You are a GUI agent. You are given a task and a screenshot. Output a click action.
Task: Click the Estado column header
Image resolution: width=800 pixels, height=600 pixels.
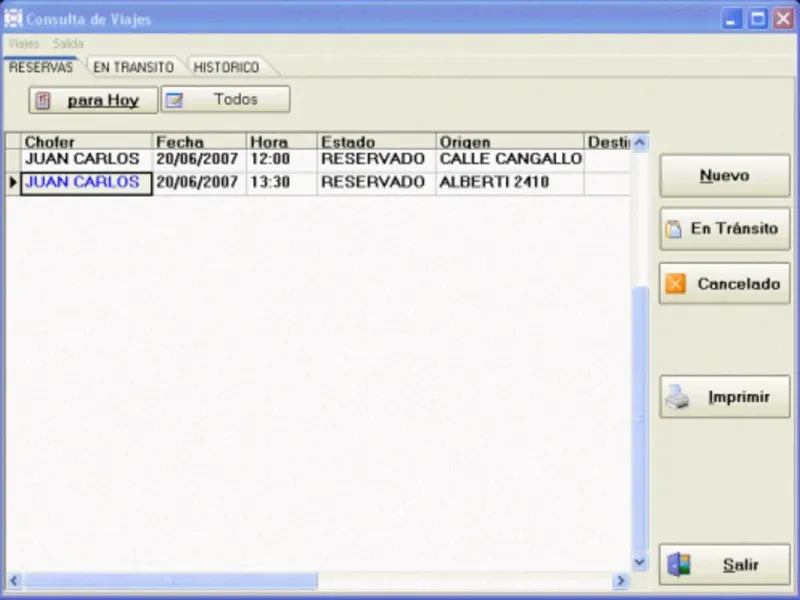click(377, 141)
